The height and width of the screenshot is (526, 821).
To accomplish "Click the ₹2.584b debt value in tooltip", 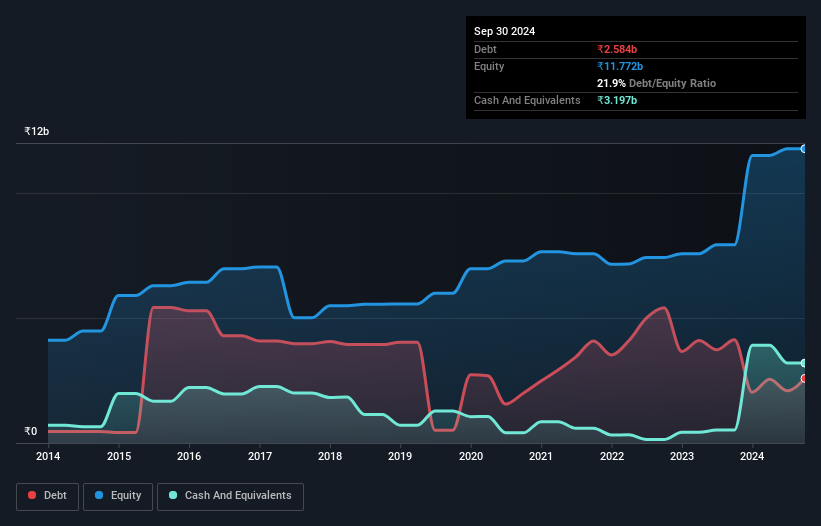I will [617, 49].
